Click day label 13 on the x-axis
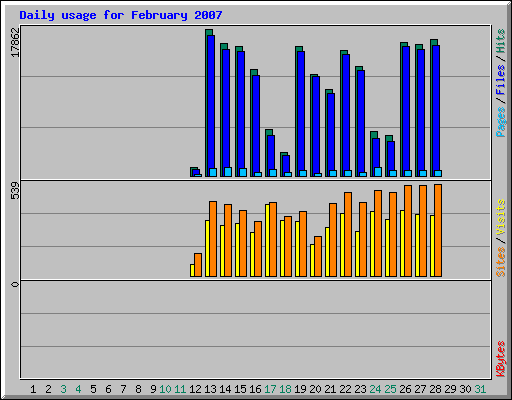The height and width of the screenshot is (400, 512). click(x=210, y=389)
